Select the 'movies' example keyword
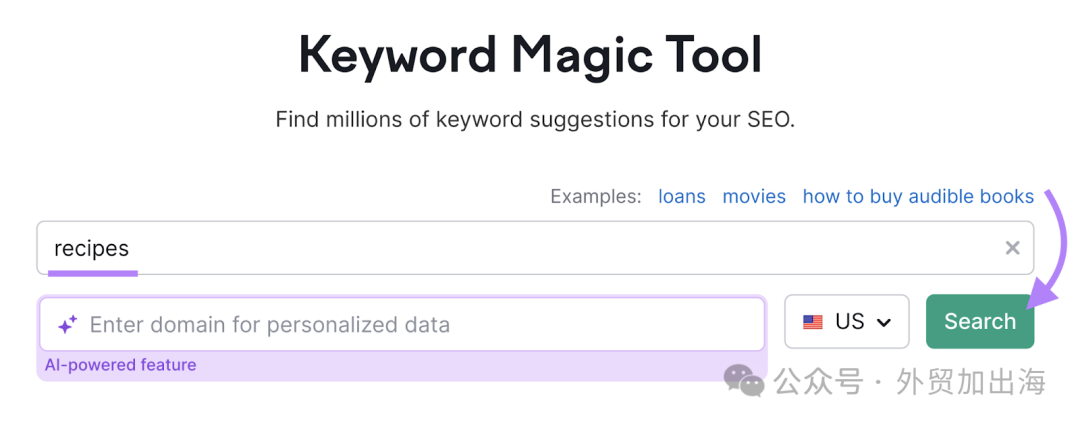This screenshot has height=425, width=1080. point(754,196)
